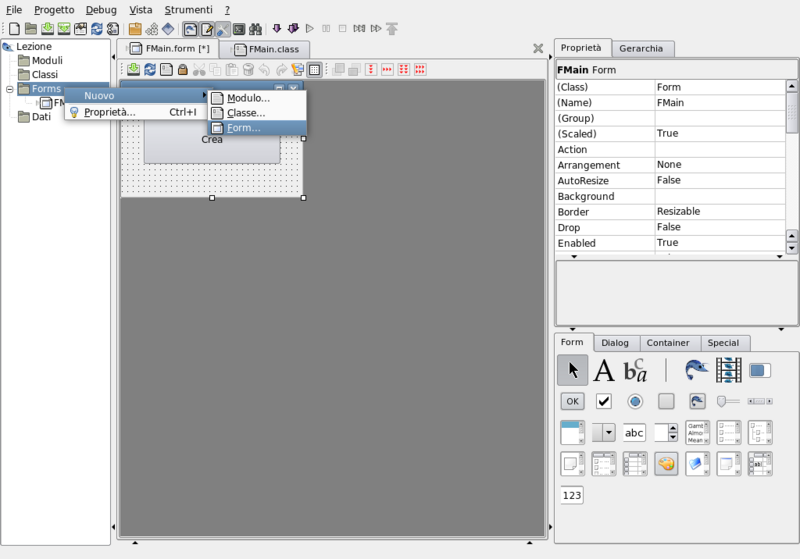Toggle the shrimp project view button in main toolbar

pyautogui.click(x=190, y=29)
